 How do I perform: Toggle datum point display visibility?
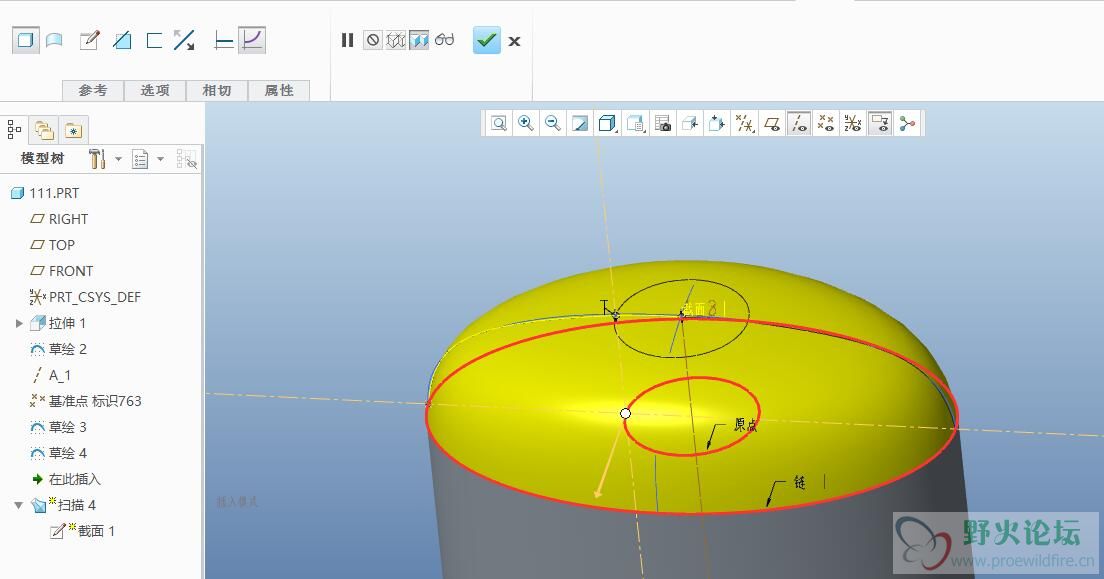click(825, 123)
